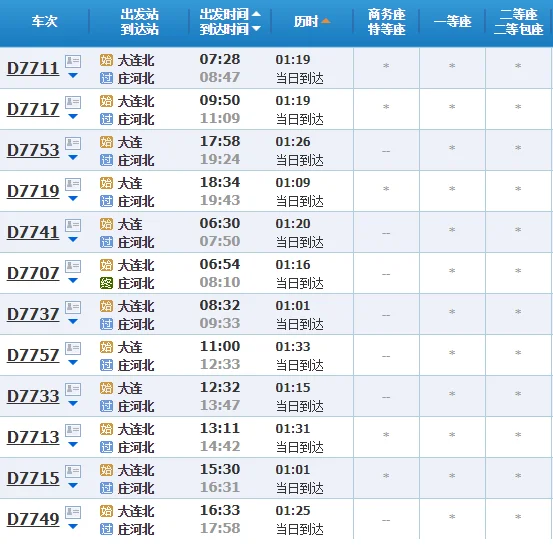Expand stop details for D7737

[73, 321]
